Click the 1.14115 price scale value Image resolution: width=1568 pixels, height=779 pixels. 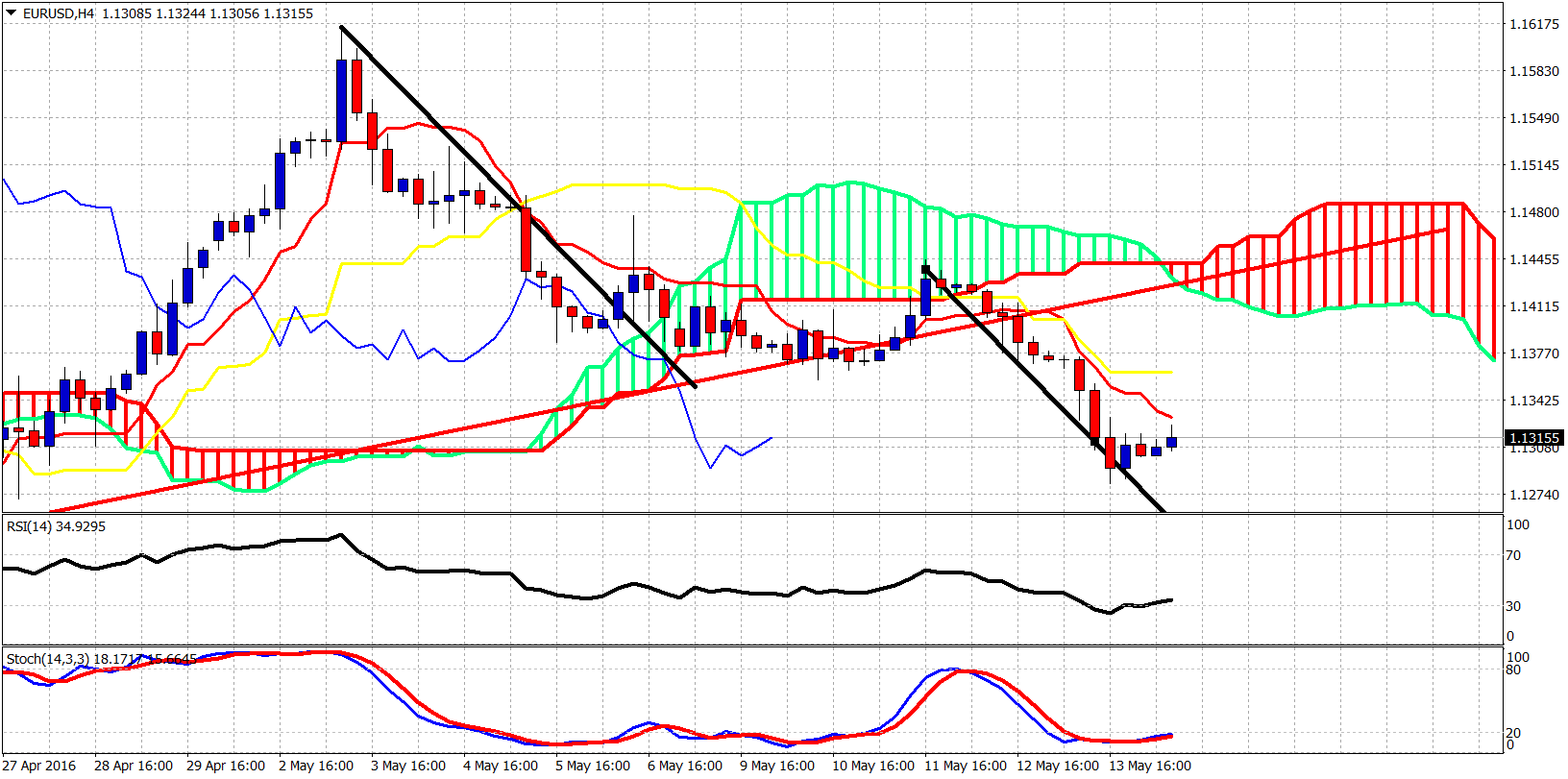(1534, 306)
